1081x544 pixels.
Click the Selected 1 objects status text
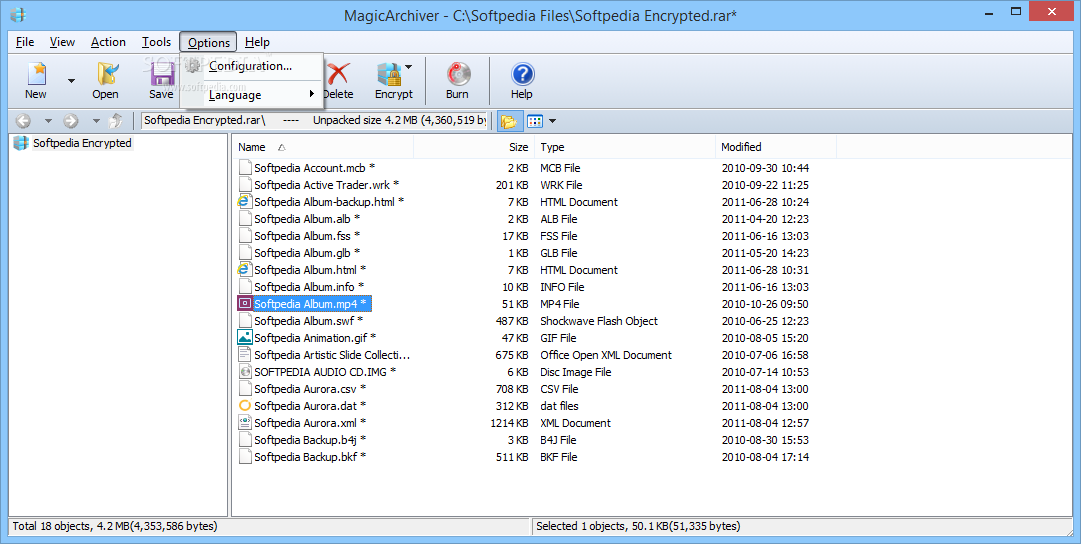(x=638, y=526)
